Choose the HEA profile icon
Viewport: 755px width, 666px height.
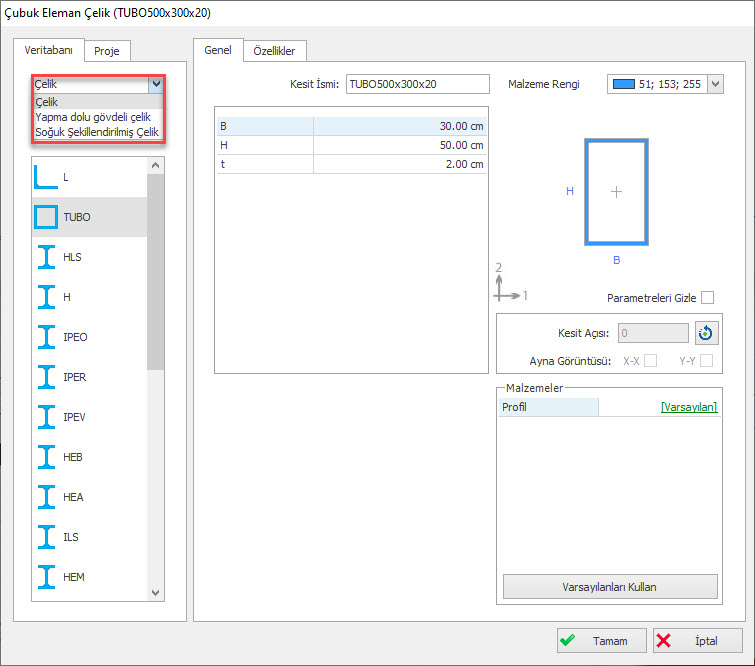[x=46, y=496]
